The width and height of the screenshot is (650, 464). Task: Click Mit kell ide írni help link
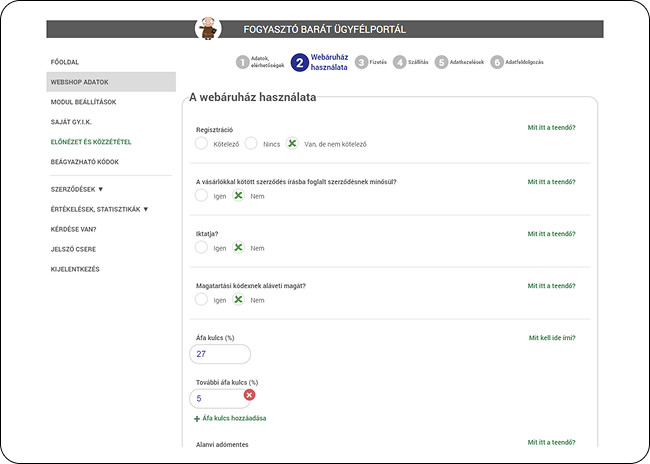click(x=551, y=338)
